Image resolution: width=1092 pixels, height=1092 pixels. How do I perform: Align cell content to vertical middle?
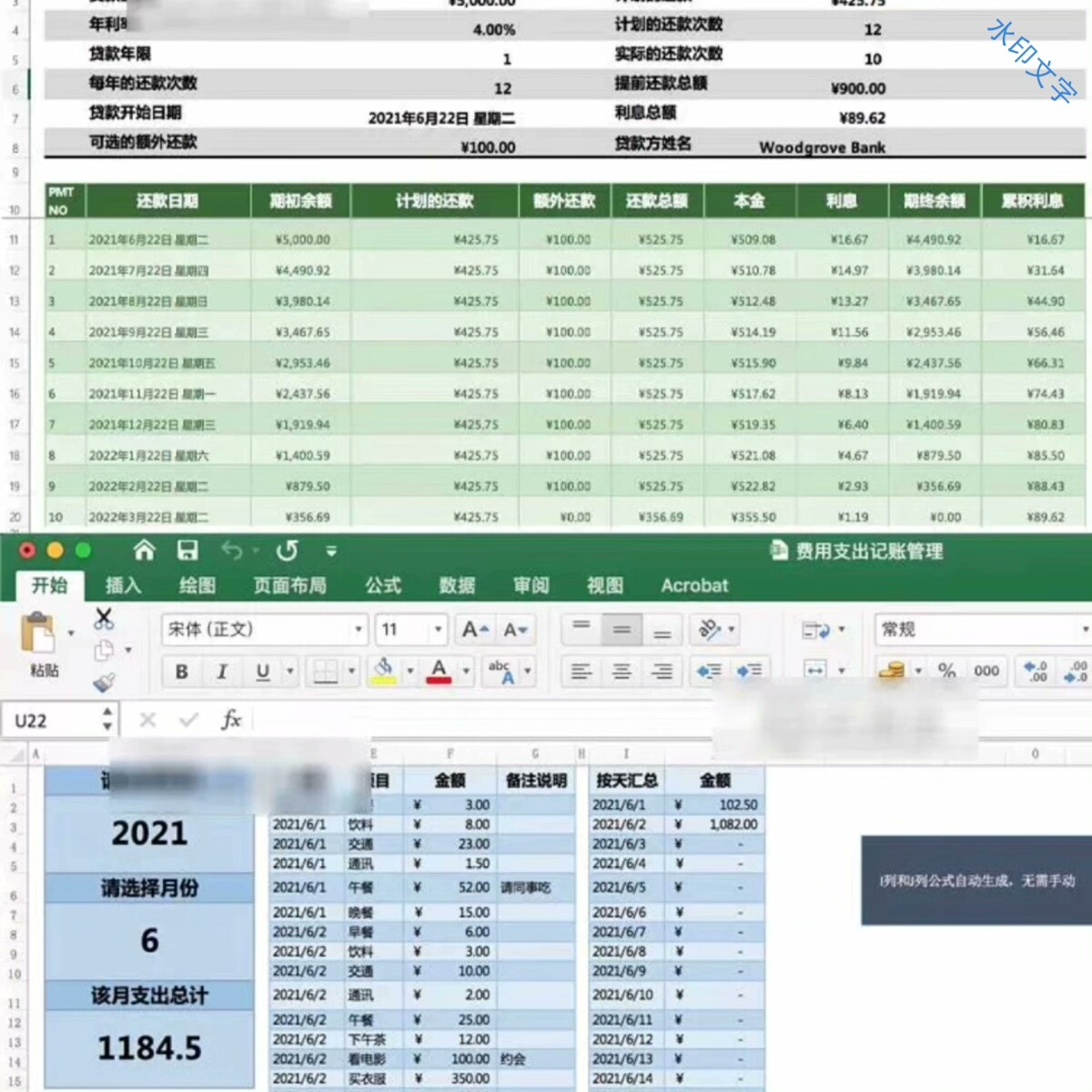(622, 629)
